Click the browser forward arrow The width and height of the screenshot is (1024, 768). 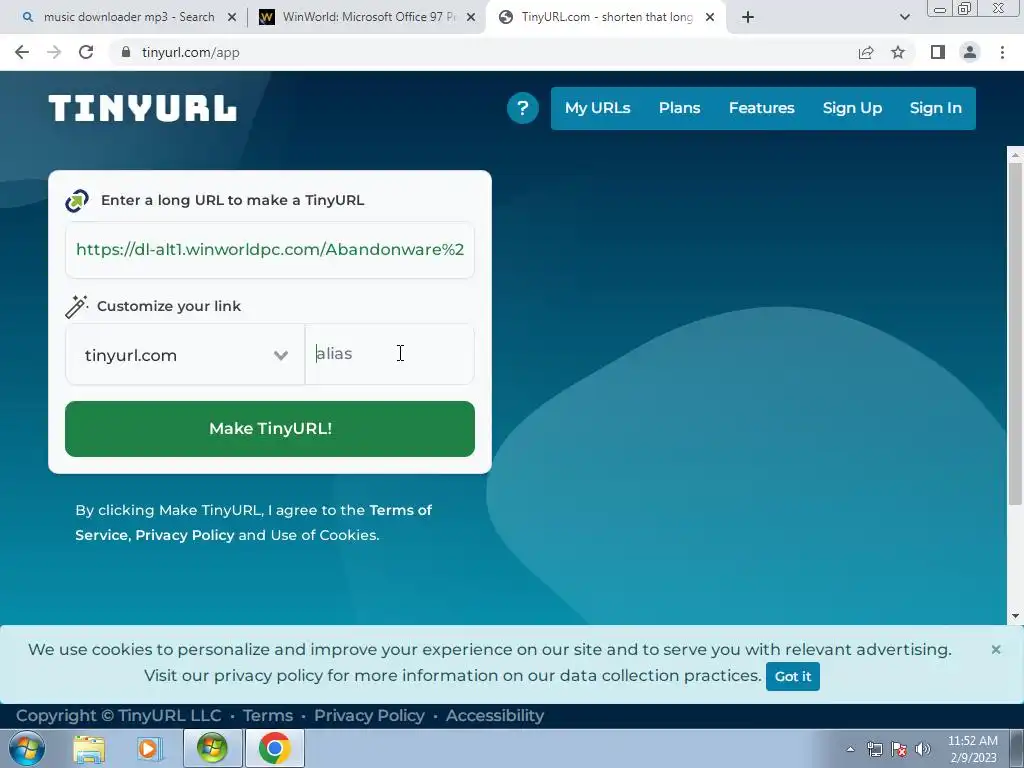[x=54, y=52]
